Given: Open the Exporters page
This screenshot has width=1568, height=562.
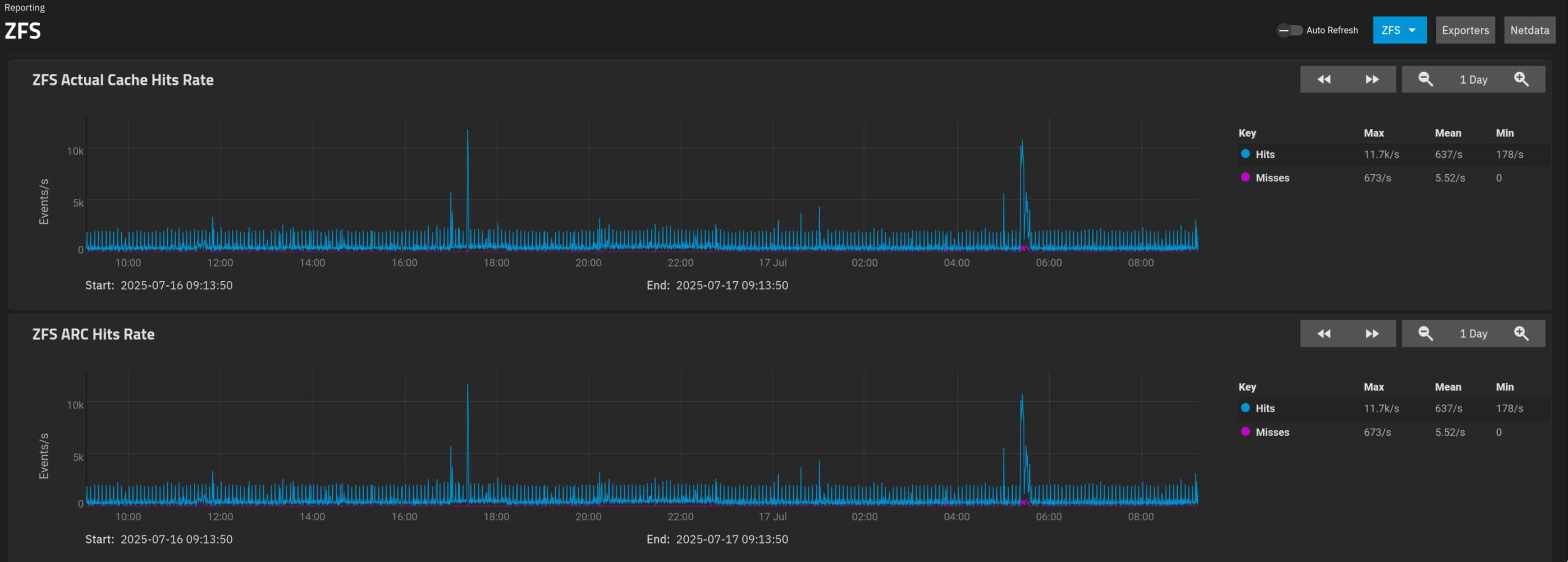Looking at the screenshot, I should pos(1465,31).
